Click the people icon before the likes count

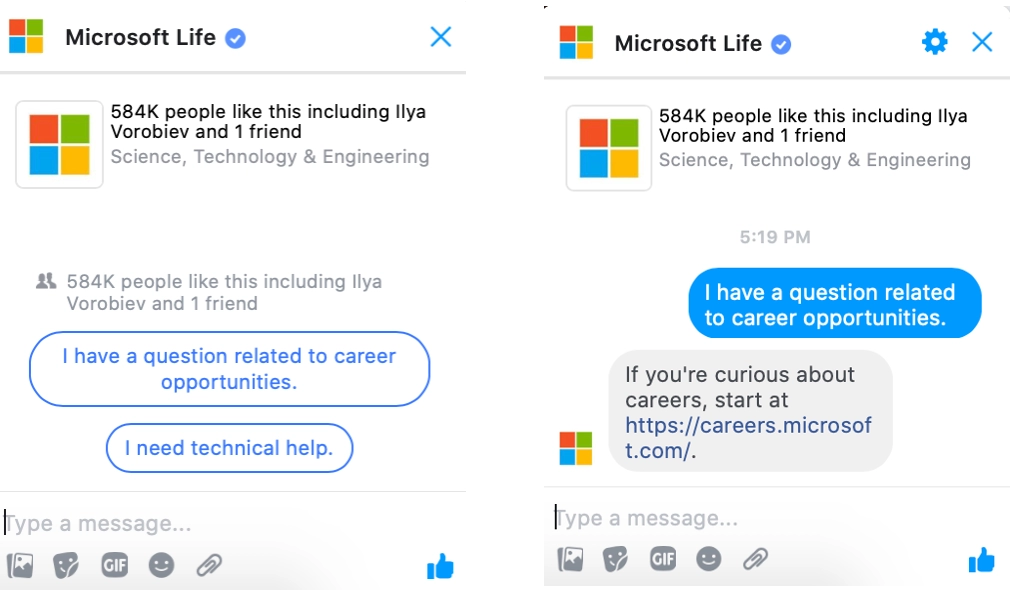(45, 281)
